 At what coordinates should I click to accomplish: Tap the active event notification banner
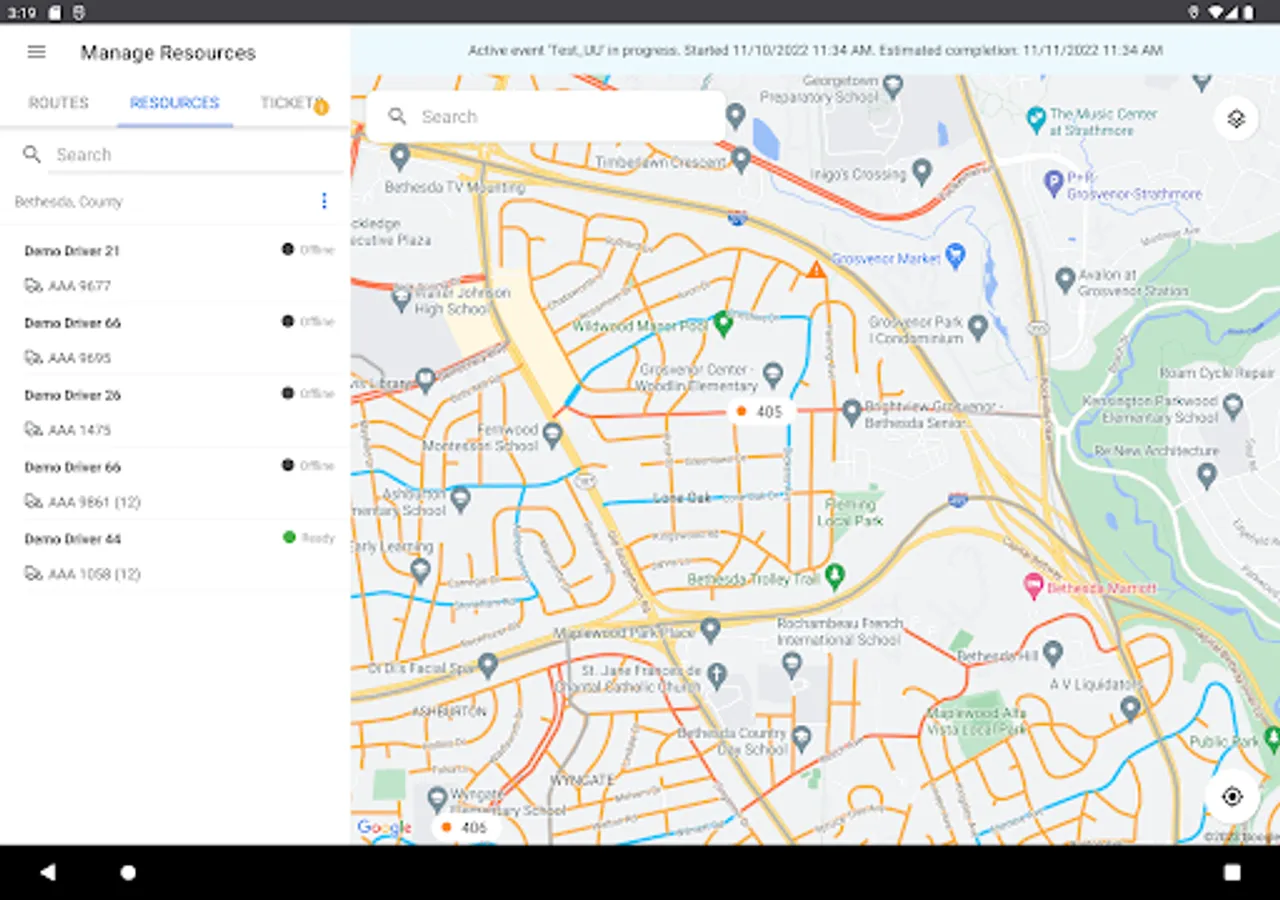point(815,50)
